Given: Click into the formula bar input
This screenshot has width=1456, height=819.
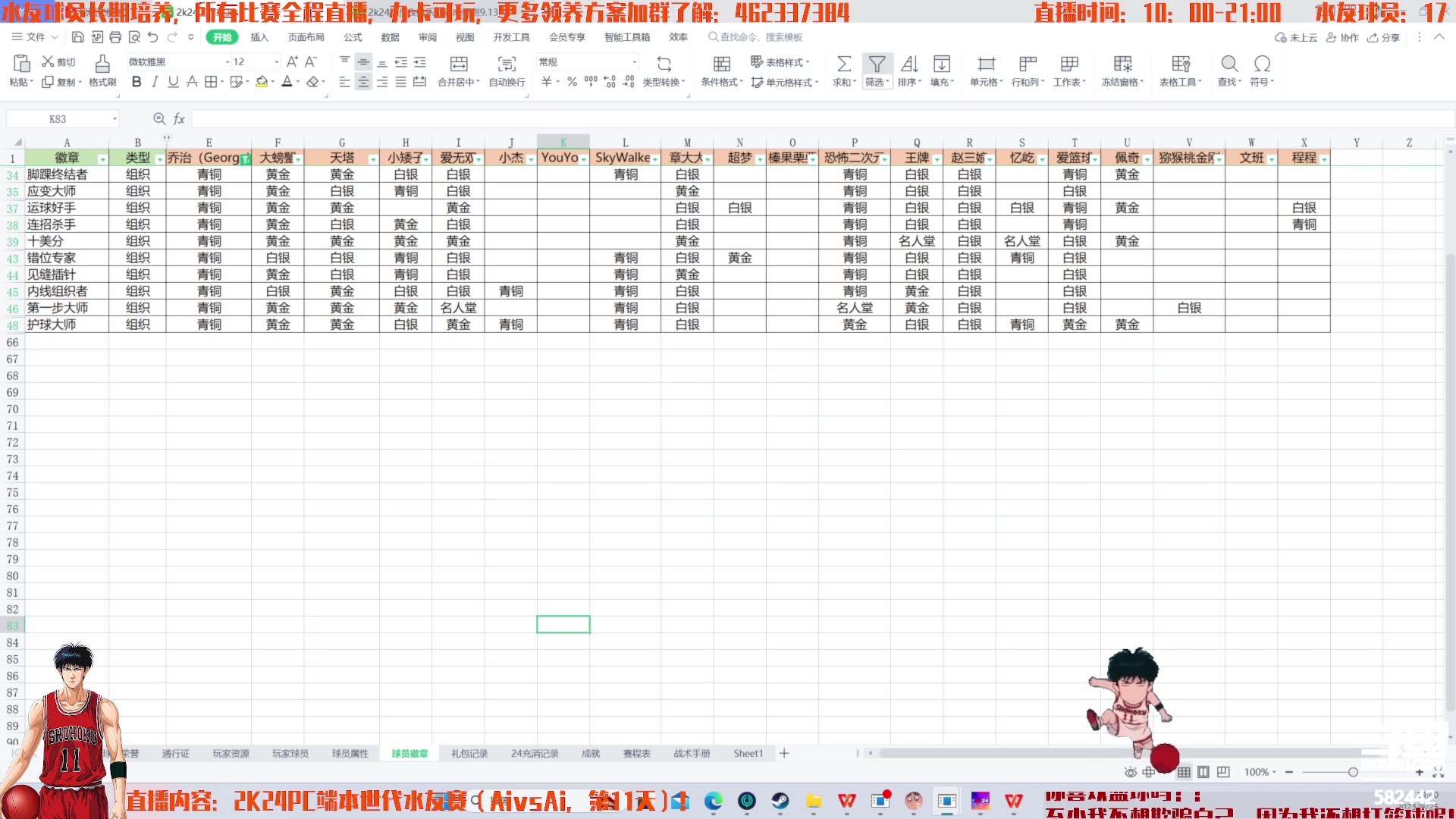Looking at the screenshot, I should click(x=823, y=119).
